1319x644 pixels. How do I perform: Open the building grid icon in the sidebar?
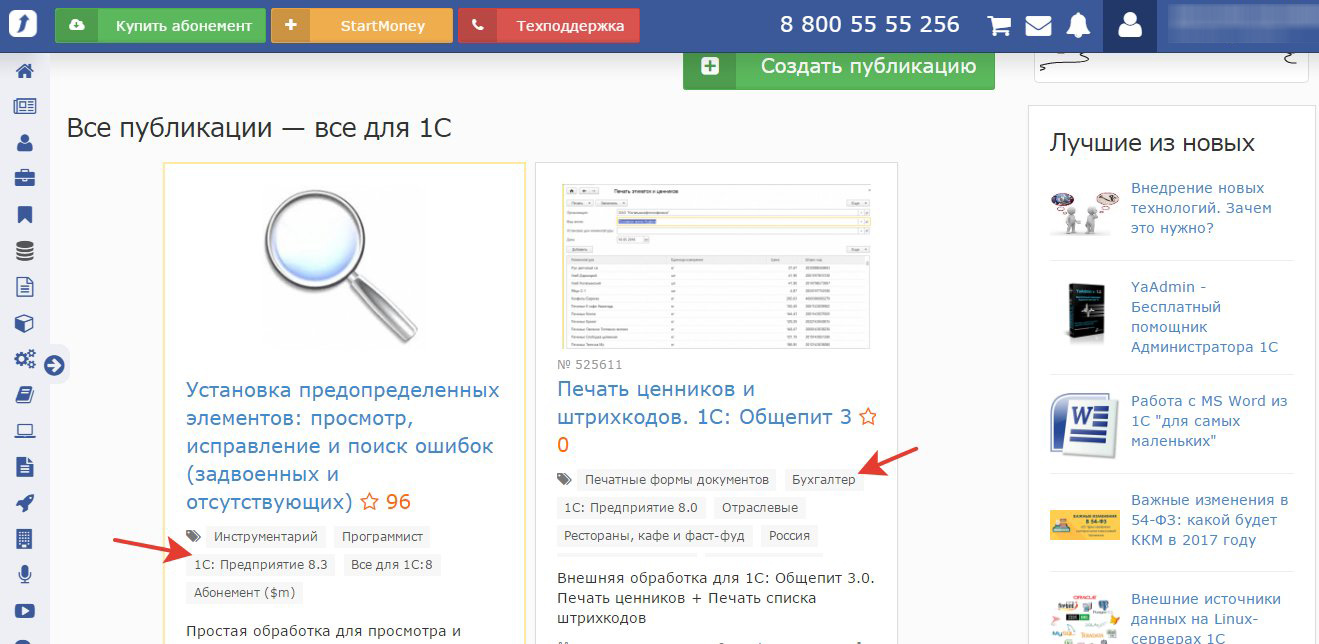(x=24, y=539)
